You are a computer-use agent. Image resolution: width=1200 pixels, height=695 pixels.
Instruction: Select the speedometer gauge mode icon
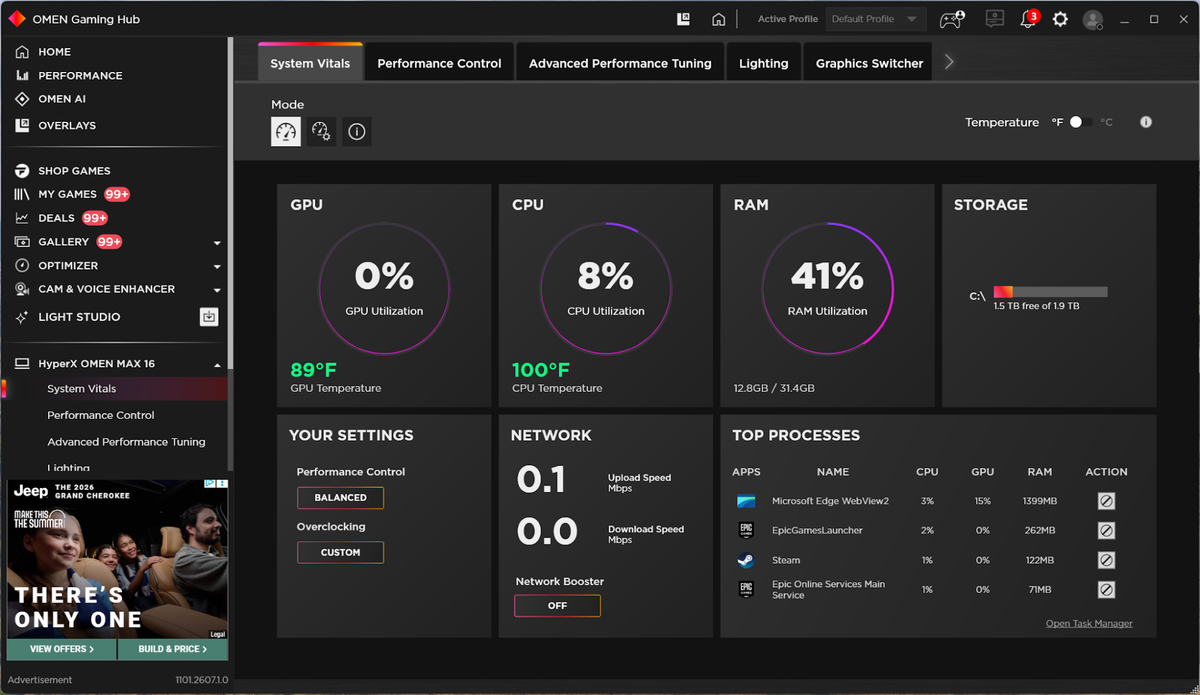[x=286, y=131]
